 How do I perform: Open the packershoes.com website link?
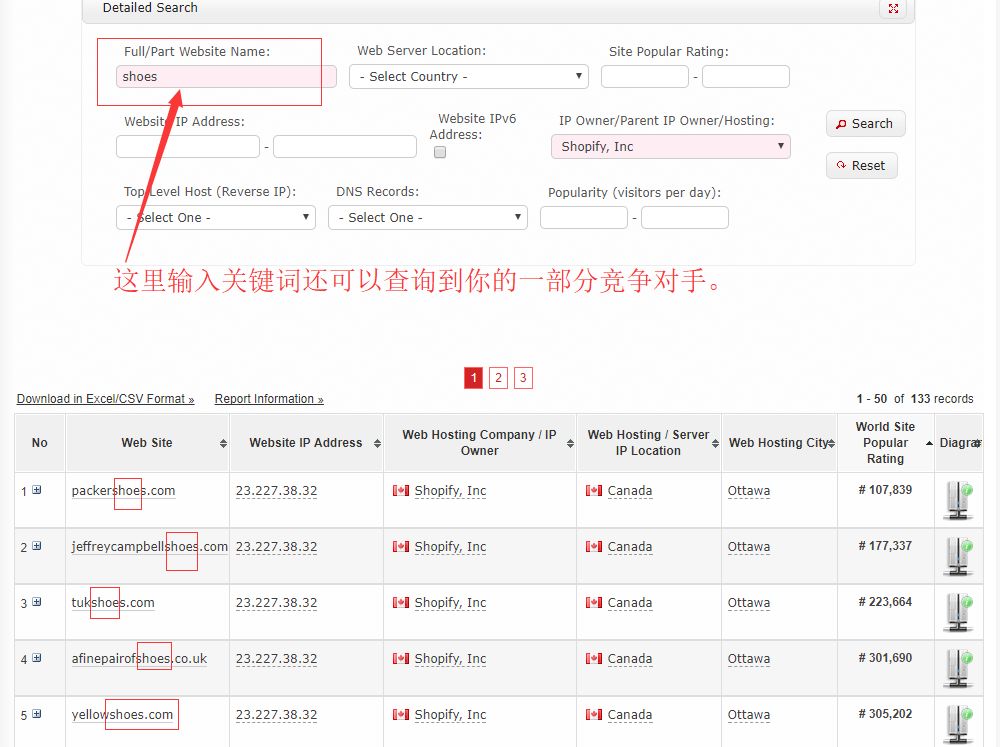123,491
